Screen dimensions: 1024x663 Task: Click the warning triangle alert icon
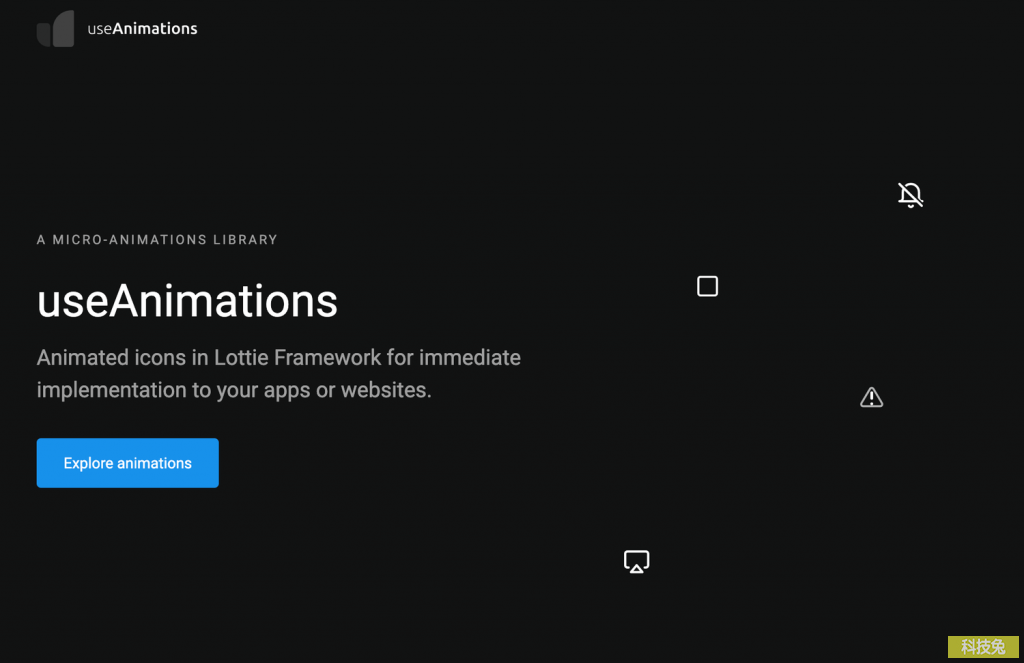(871, 397)
